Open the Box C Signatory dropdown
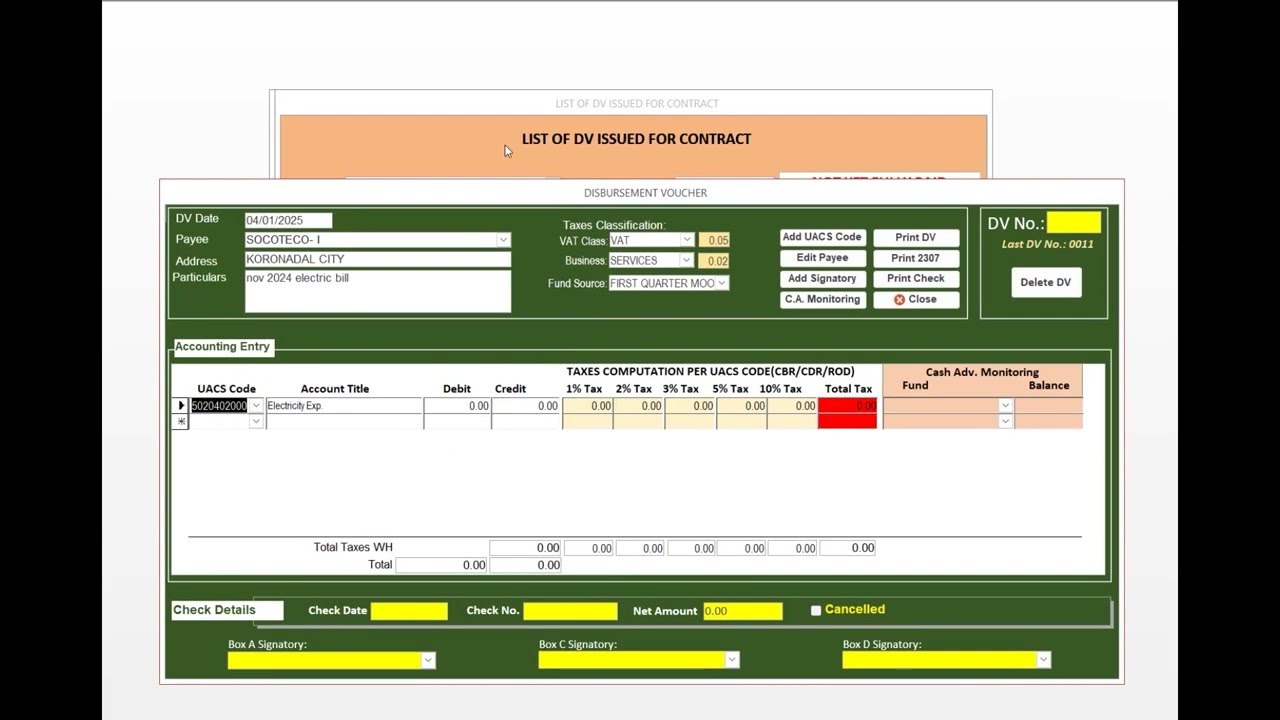1280x720 pixels. 732,660
